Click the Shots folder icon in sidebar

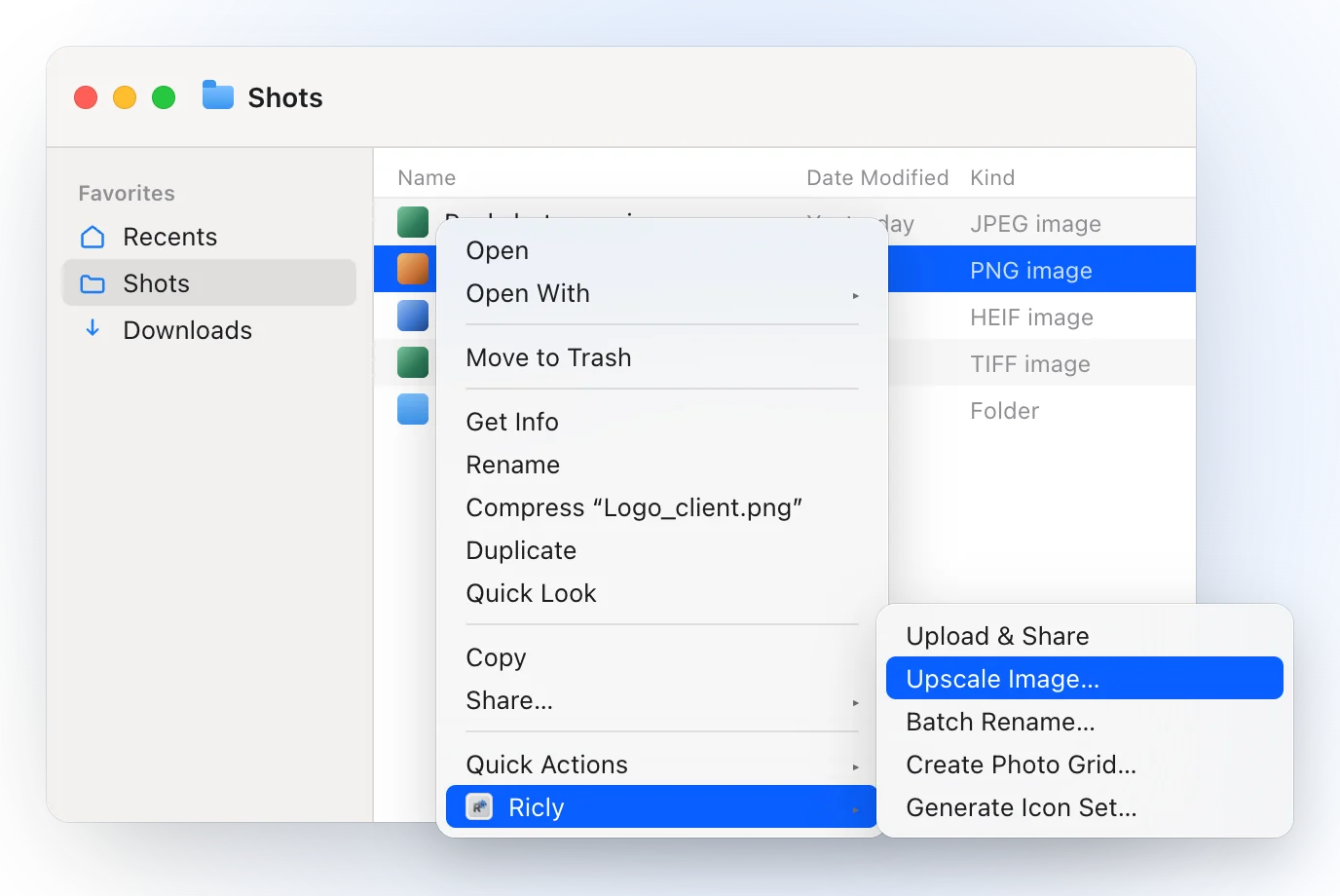pos(93,283)
